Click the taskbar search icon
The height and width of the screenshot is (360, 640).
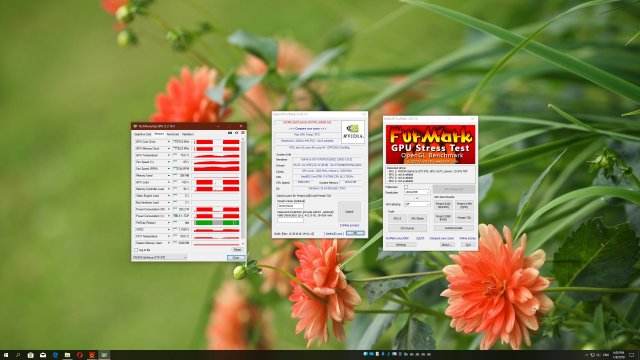18,355
